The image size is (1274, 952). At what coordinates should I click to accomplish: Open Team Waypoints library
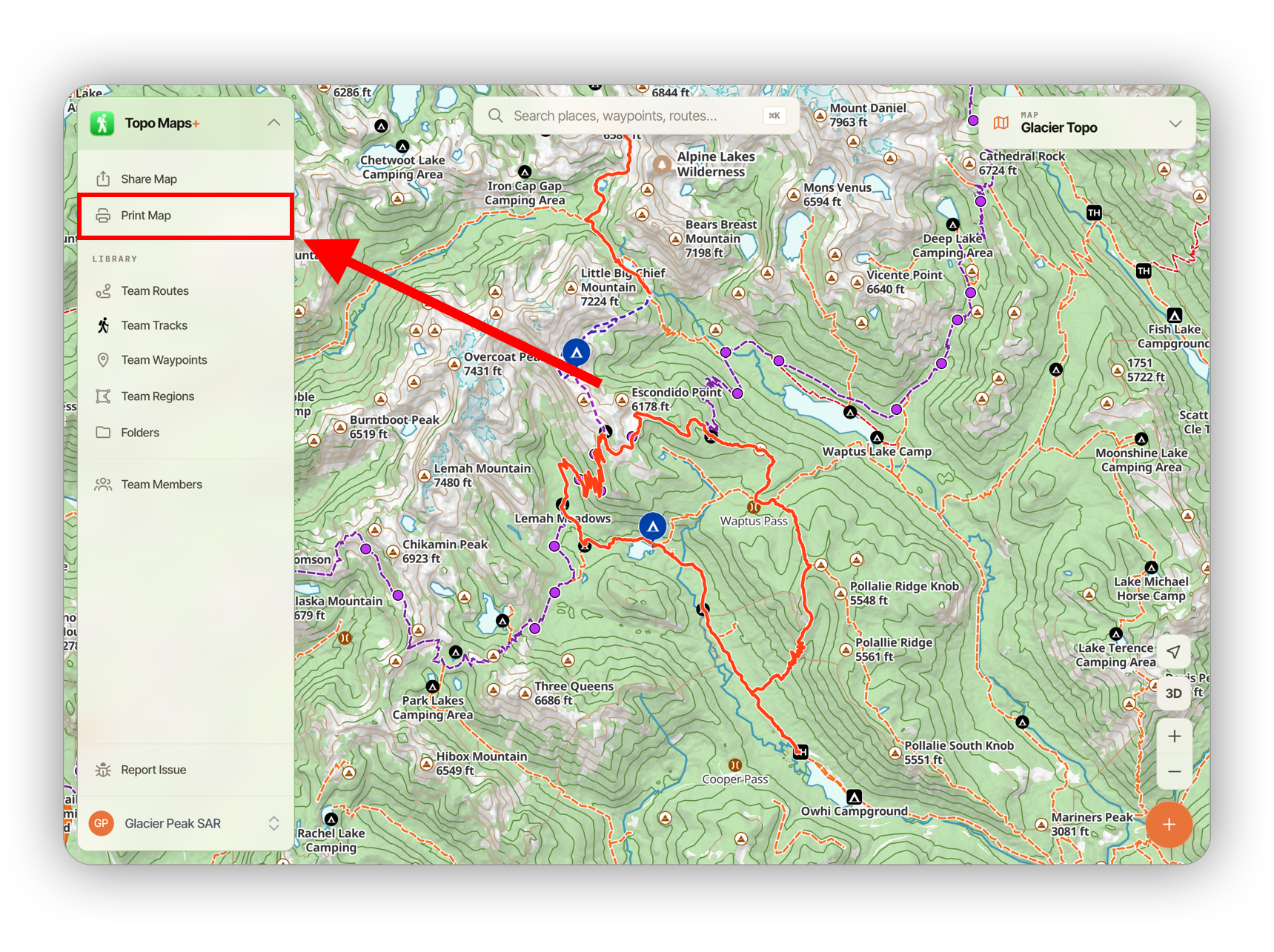185,360
